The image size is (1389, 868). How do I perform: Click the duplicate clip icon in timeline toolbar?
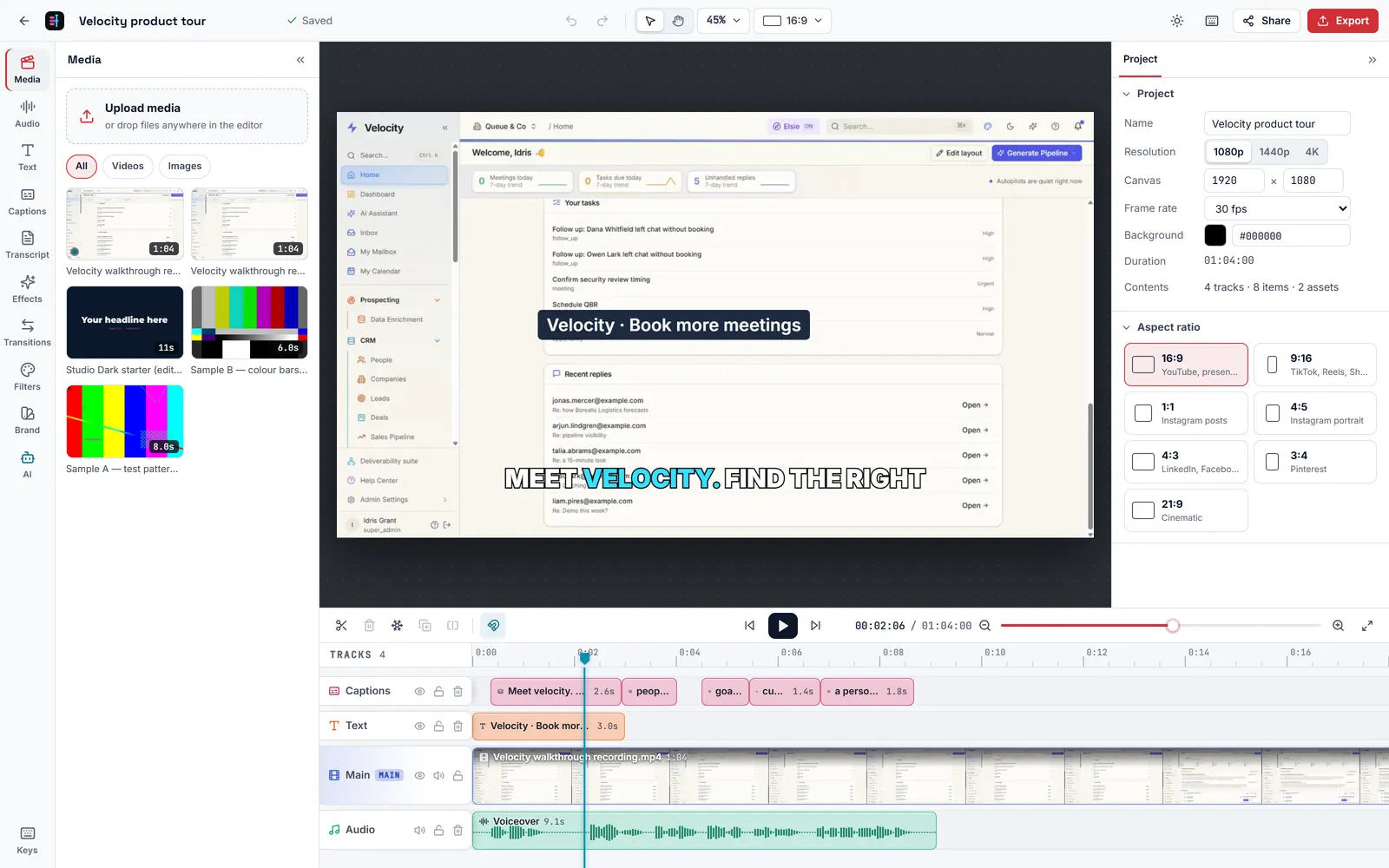tap(425, 626)
